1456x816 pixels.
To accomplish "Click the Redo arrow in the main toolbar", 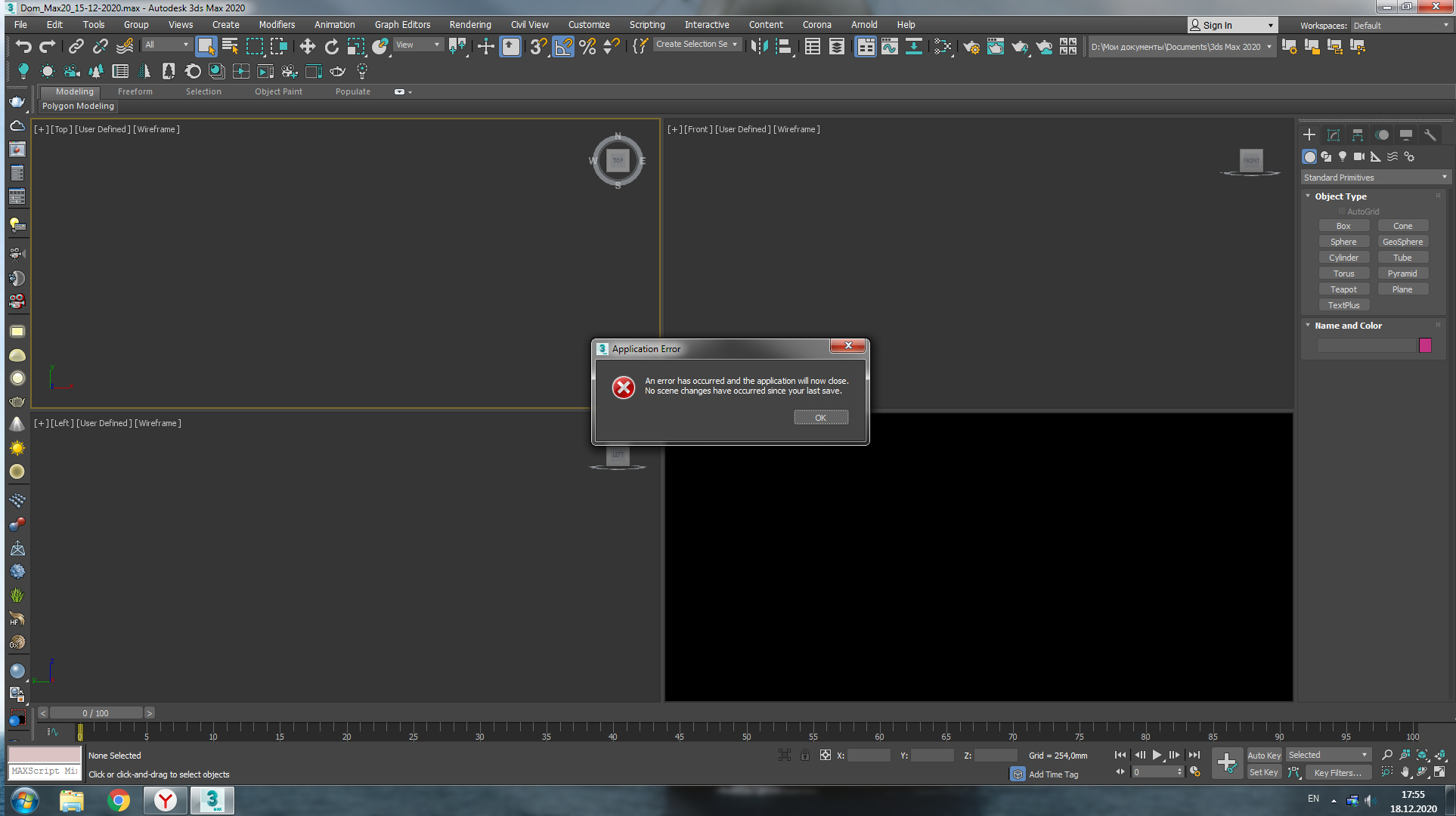I will (48, 47).
